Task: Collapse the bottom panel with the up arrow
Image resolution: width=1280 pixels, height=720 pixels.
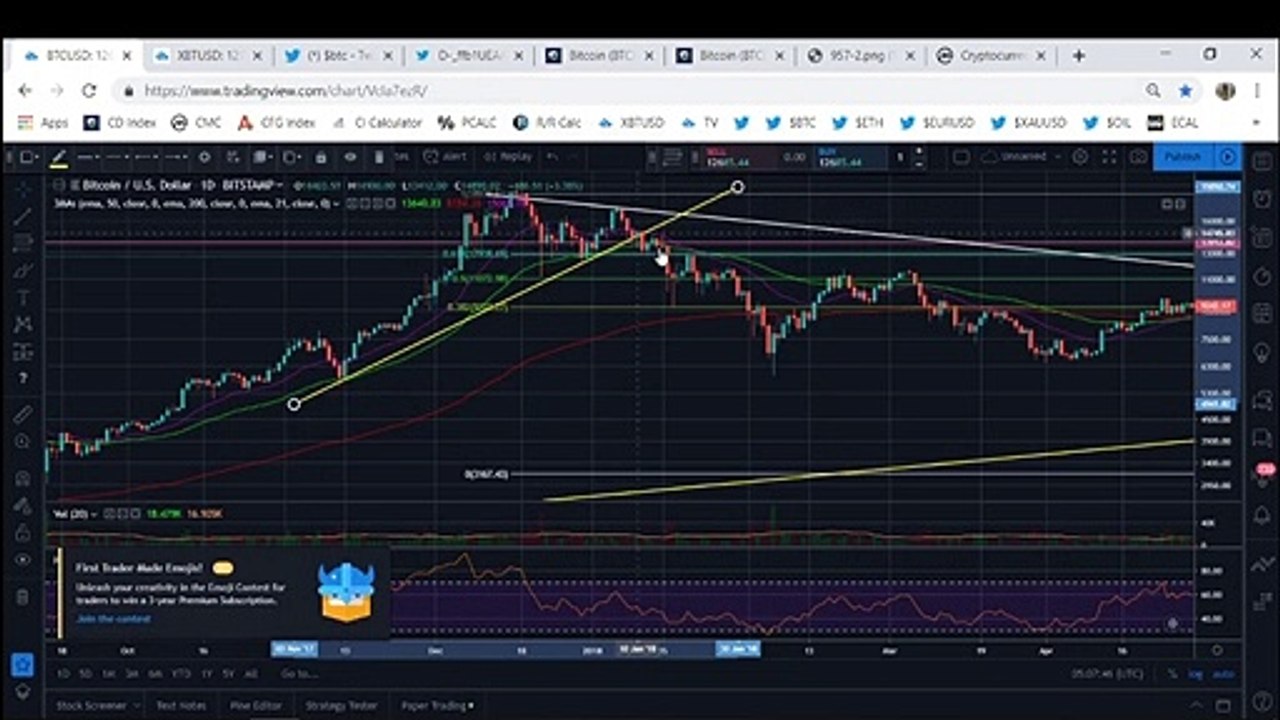Action: point(1197,705)
